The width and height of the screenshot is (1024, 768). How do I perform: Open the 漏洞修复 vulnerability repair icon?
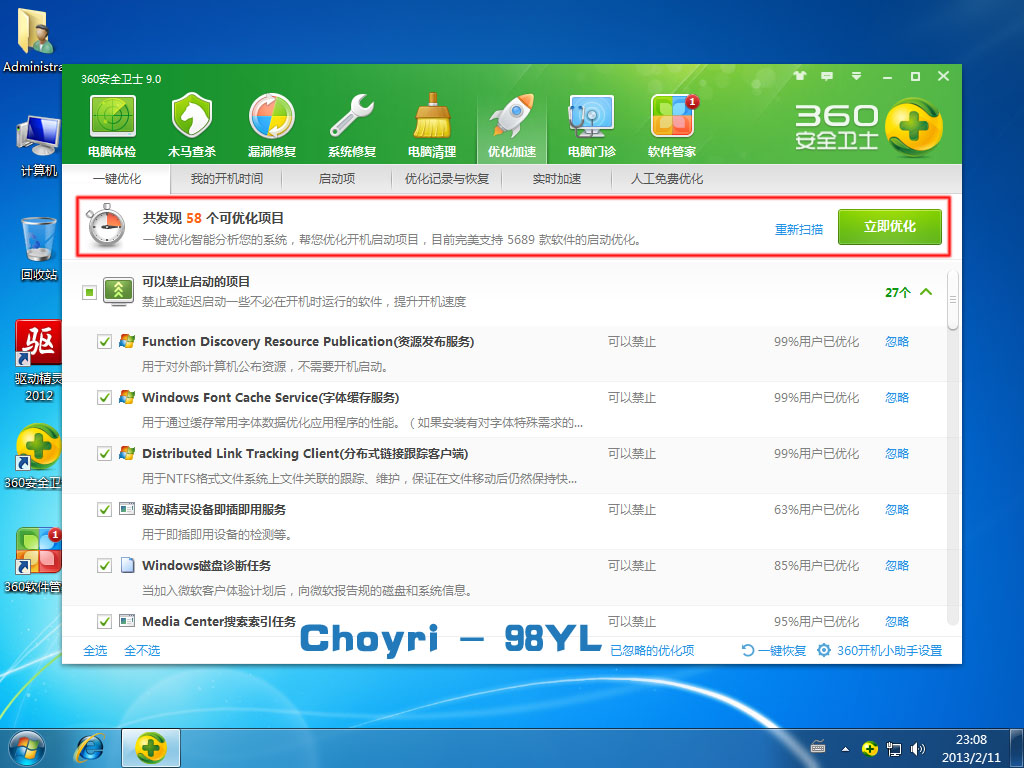271,127
